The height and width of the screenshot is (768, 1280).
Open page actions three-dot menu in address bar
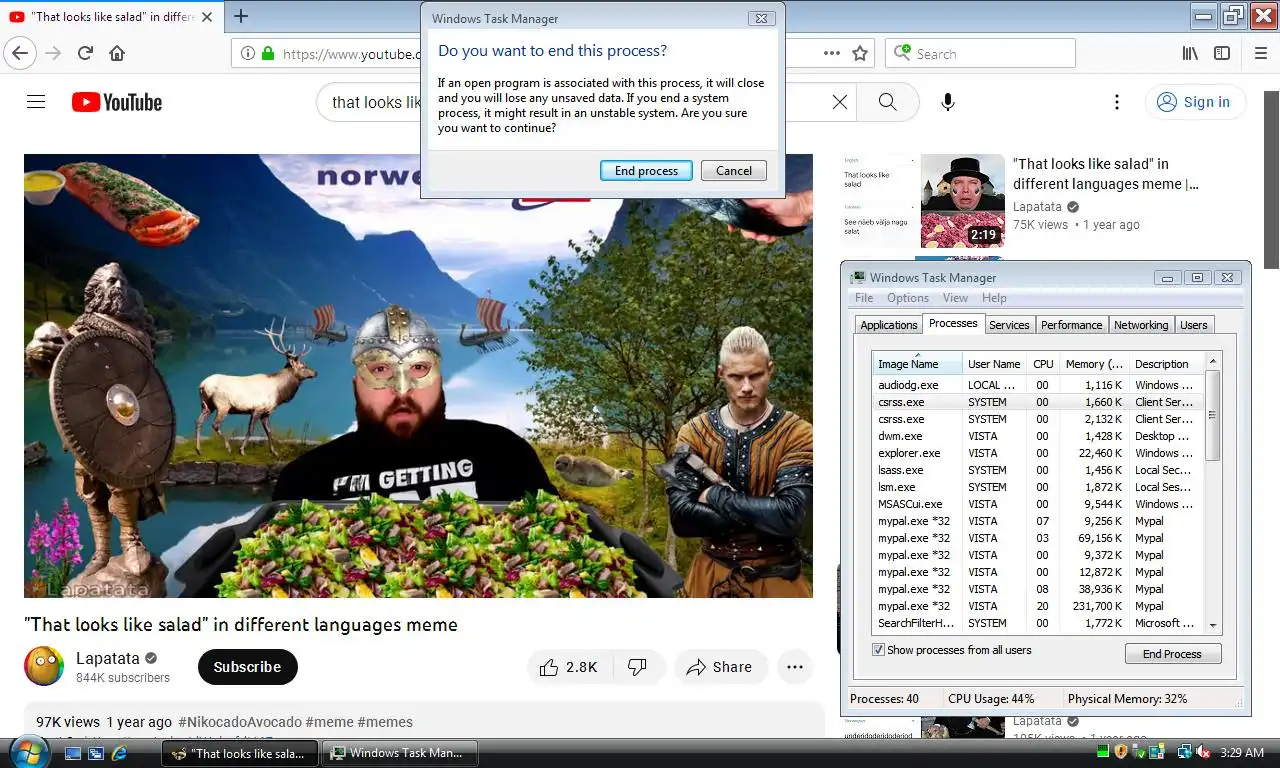[x=831, y=54]
